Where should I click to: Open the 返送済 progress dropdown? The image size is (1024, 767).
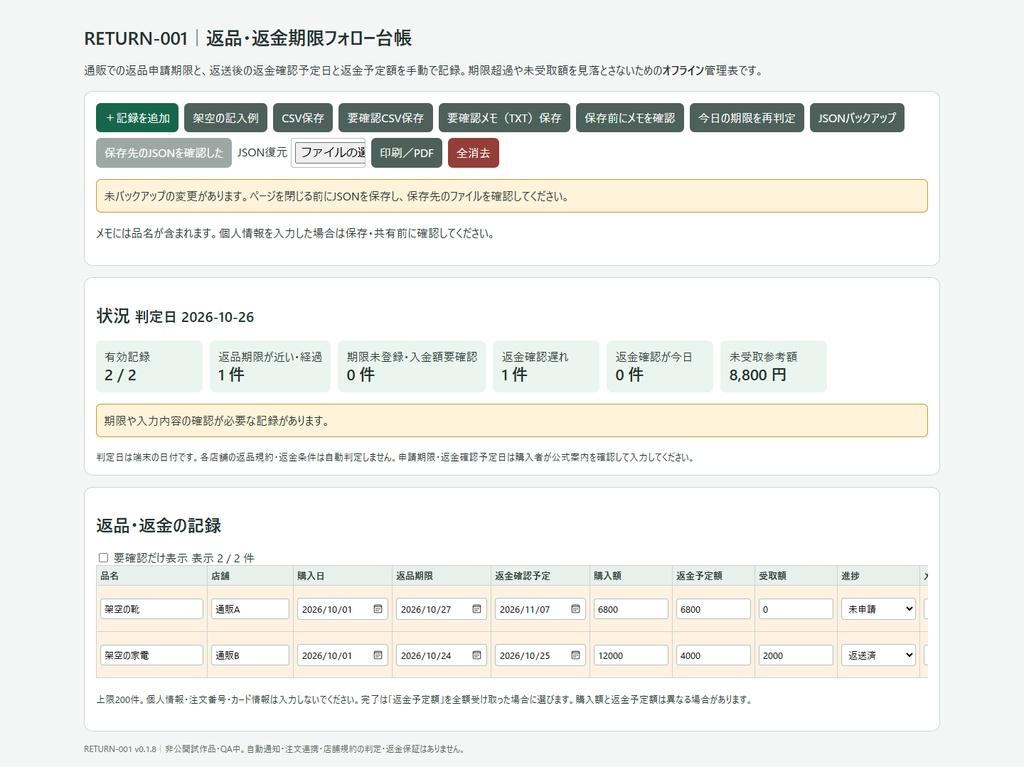(x=878, y=655)
